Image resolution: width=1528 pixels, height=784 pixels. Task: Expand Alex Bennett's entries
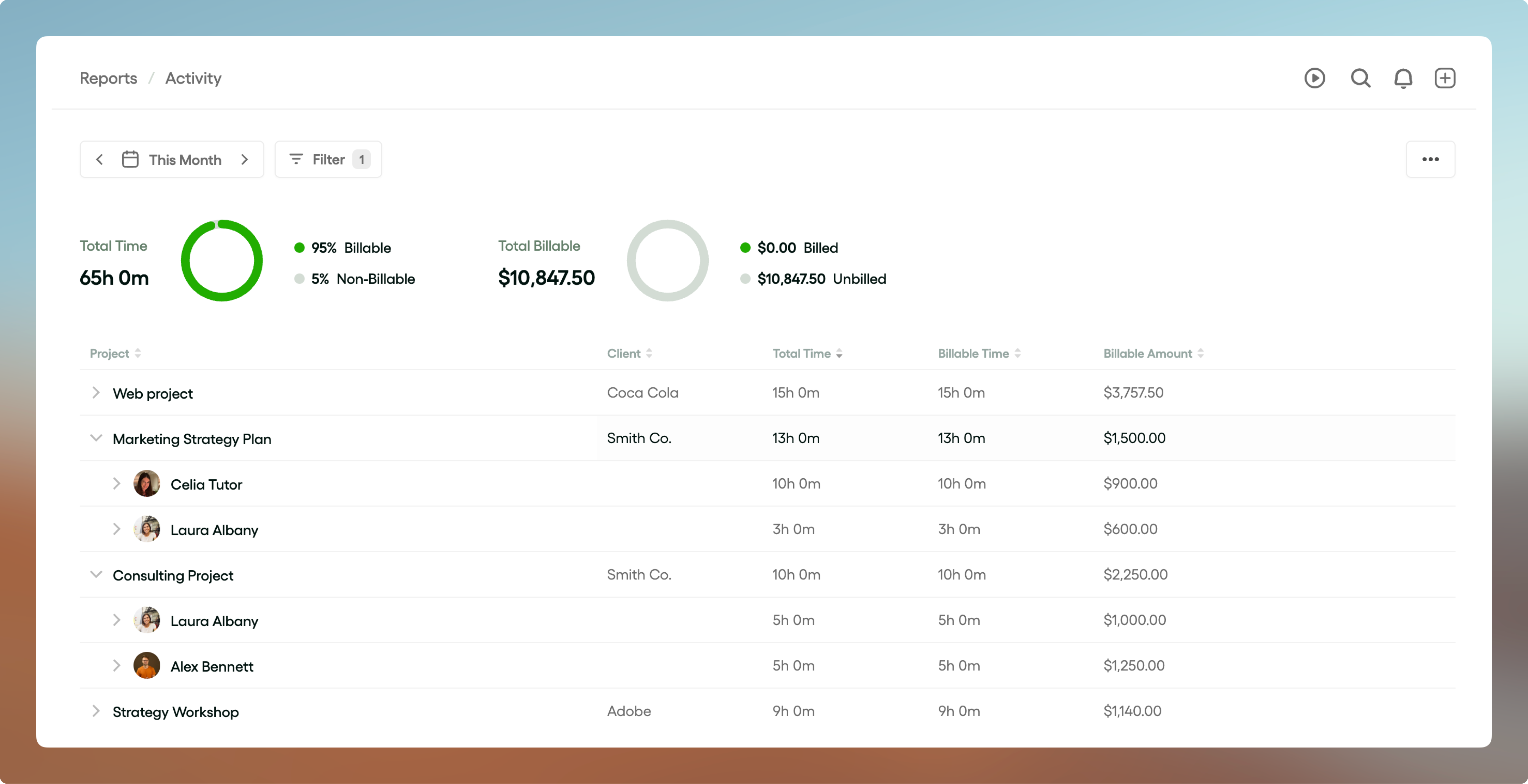(x=116, y=665)
